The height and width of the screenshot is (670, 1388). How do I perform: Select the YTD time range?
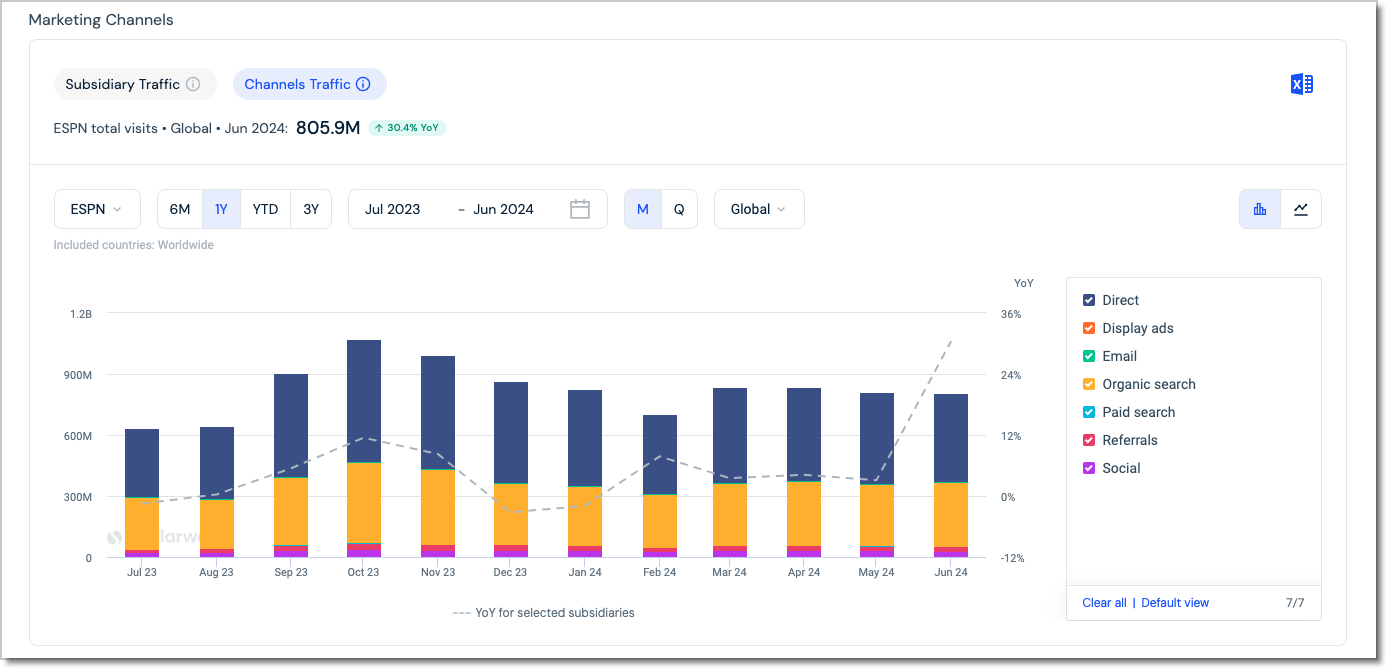click(265, 209)
